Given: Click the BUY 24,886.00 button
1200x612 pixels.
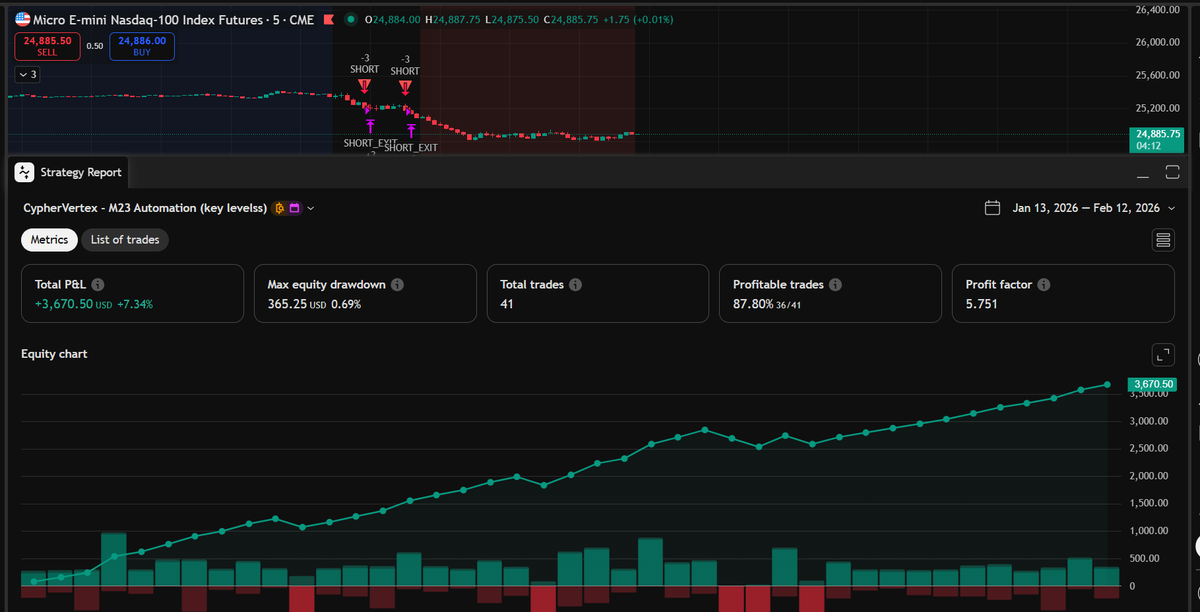Looking at the screenshot, I should (x=141, y=46).
